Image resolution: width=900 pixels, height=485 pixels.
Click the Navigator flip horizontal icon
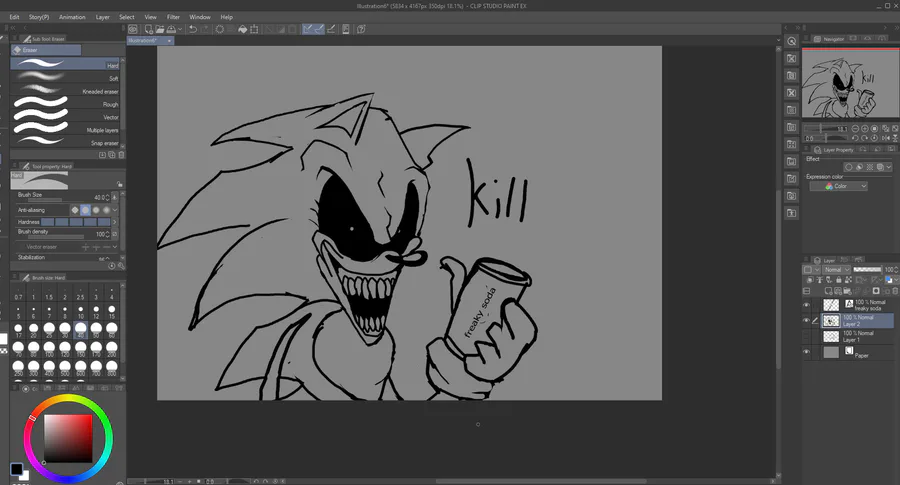(886, 138)
